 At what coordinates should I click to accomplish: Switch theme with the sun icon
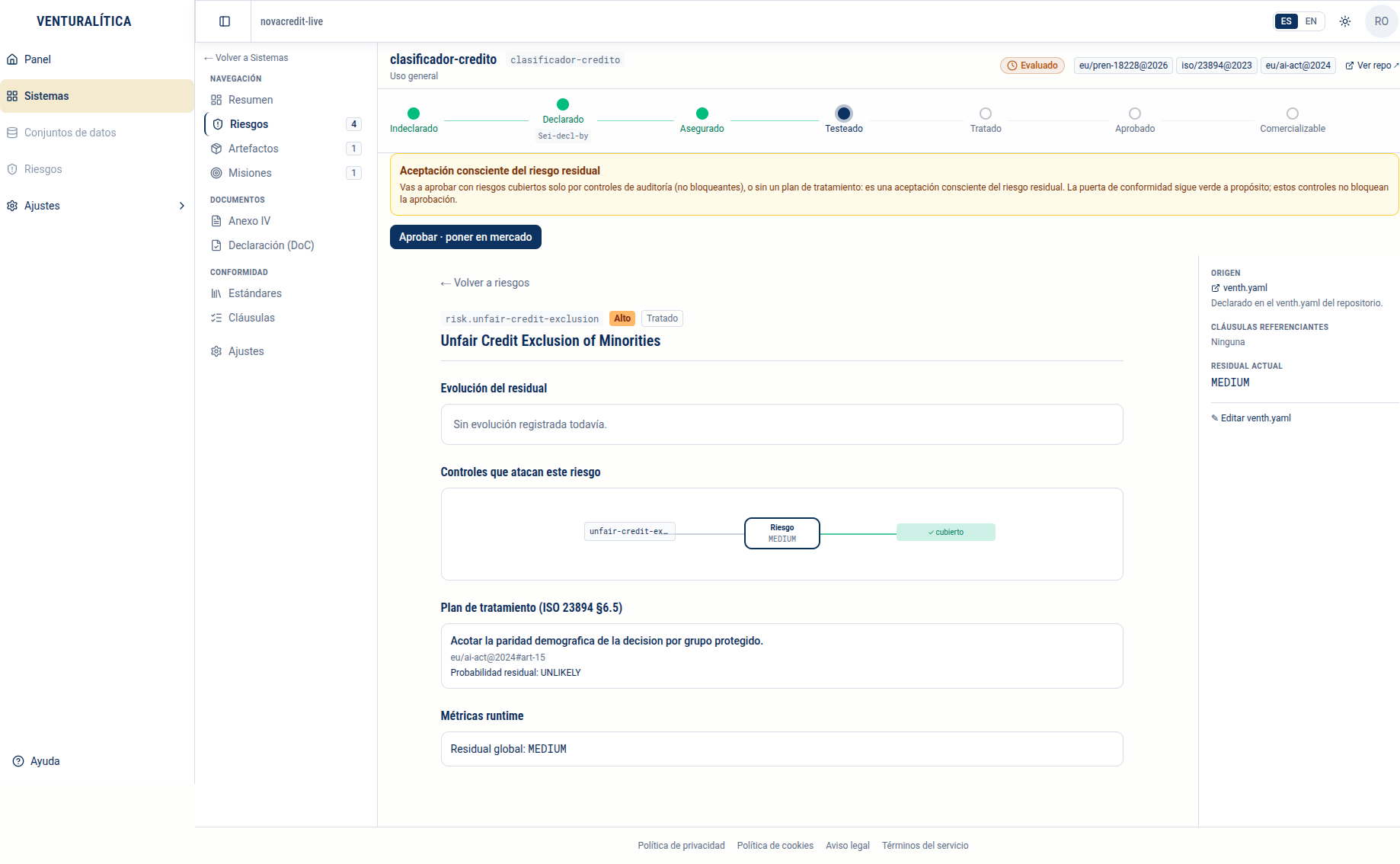pos(1345,21)
